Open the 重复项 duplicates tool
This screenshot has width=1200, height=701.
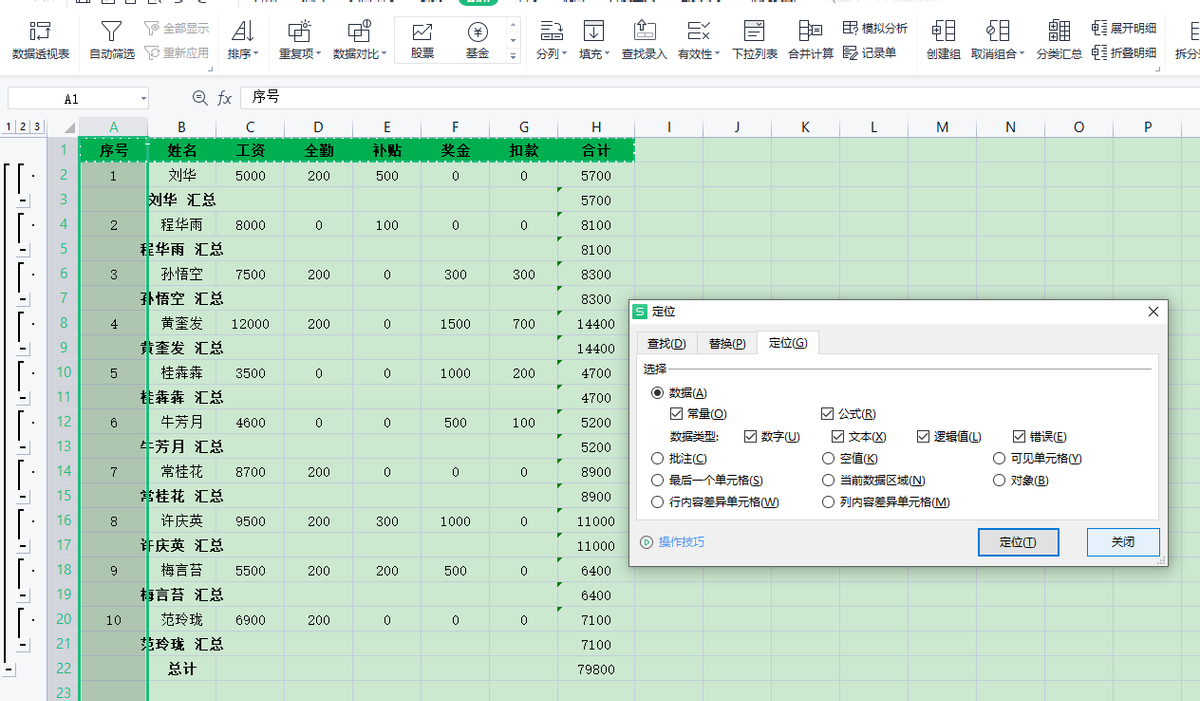pyautogui.click(x=300, y=41)
